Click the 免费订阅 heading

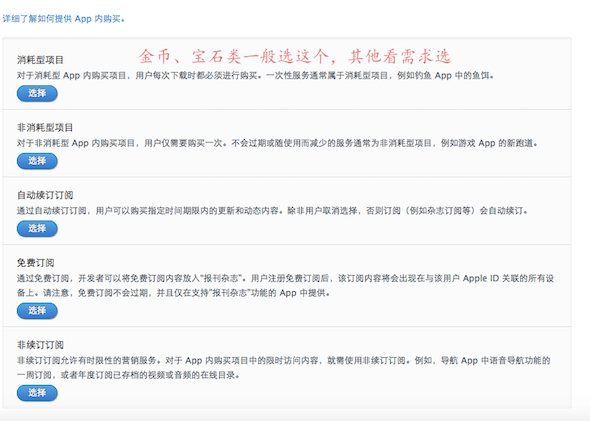coord(35,263)
